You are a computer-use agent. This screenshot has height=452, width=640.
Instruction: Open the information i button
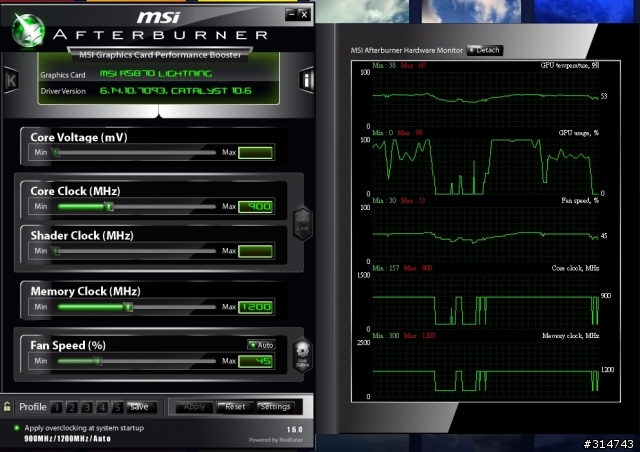306,80
